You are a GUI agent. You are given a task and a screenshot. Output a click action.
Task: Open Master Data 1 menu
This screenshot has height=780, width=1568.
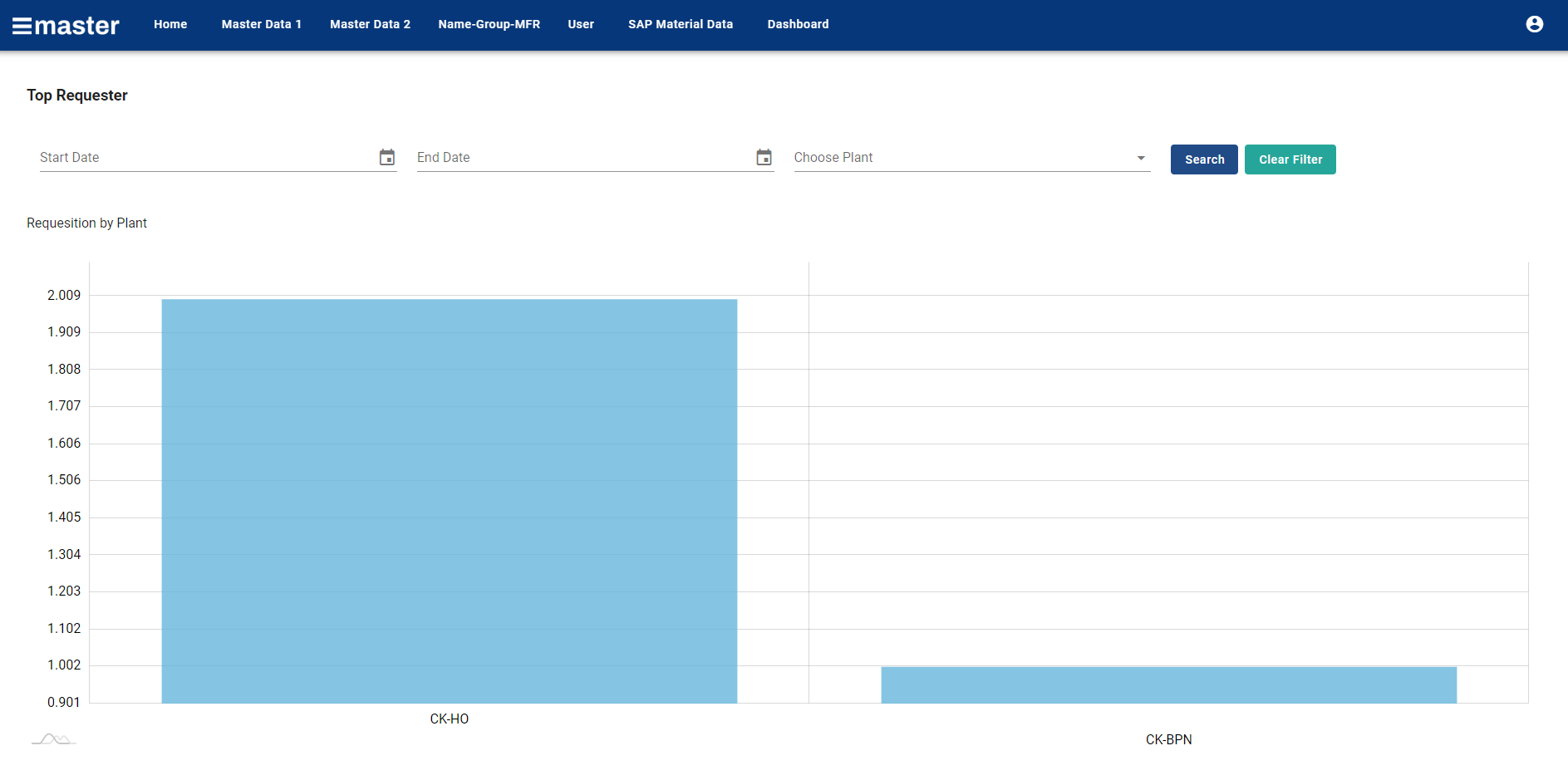261,24
